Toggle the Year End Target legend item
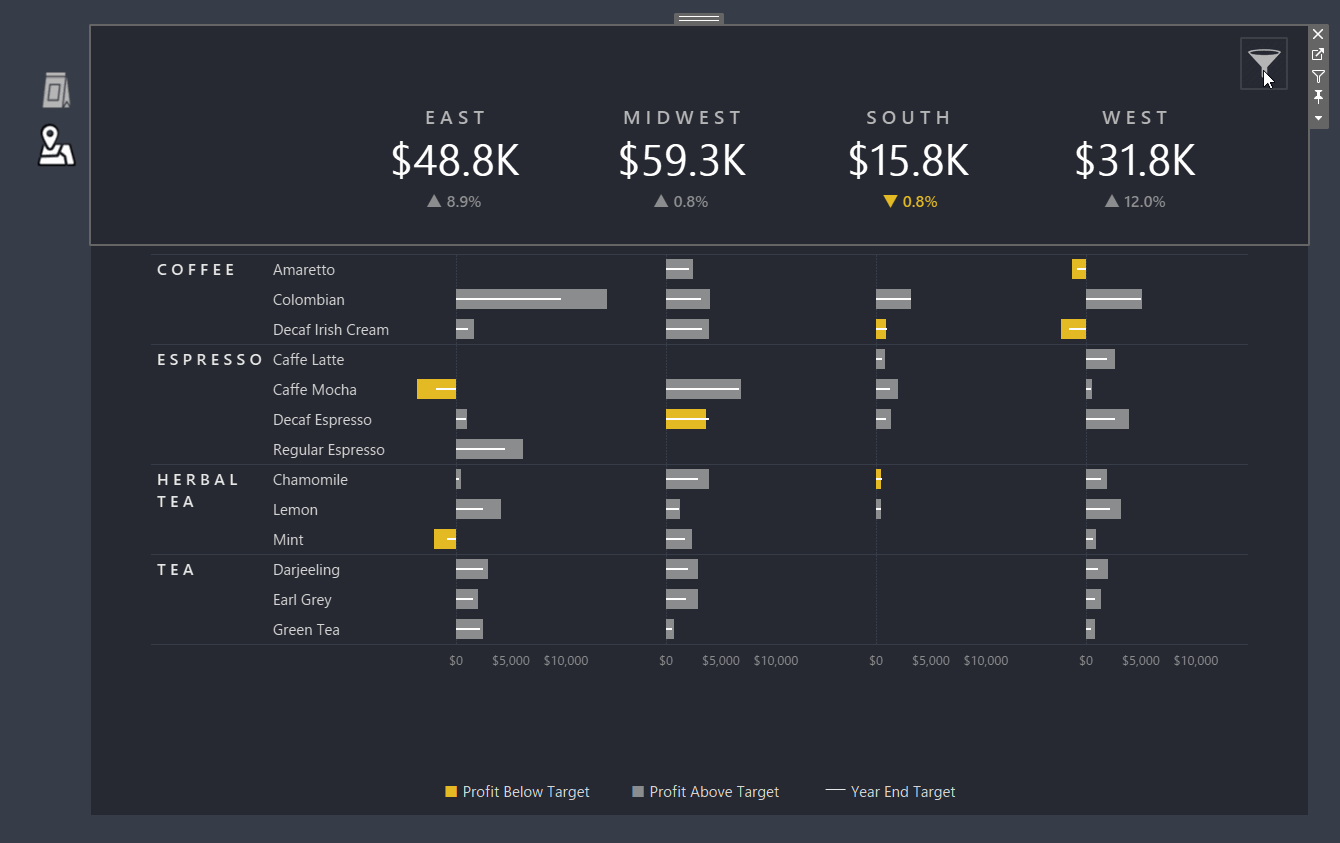Screen dimensions: 1340x843 pos(890,791)
